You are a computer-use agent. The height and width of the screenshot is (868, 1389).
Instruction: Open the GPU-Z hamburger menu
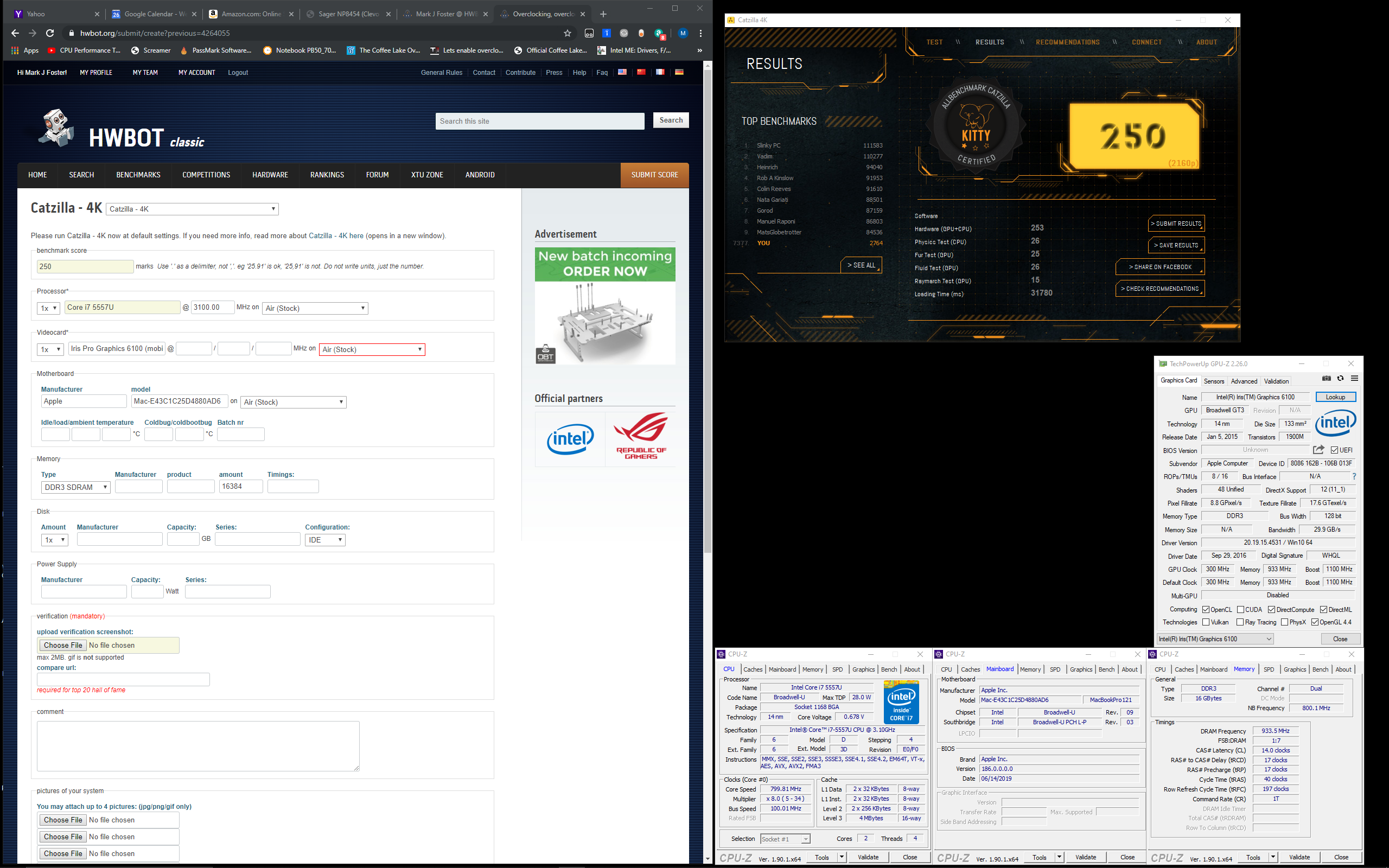tap(1355, 378)
